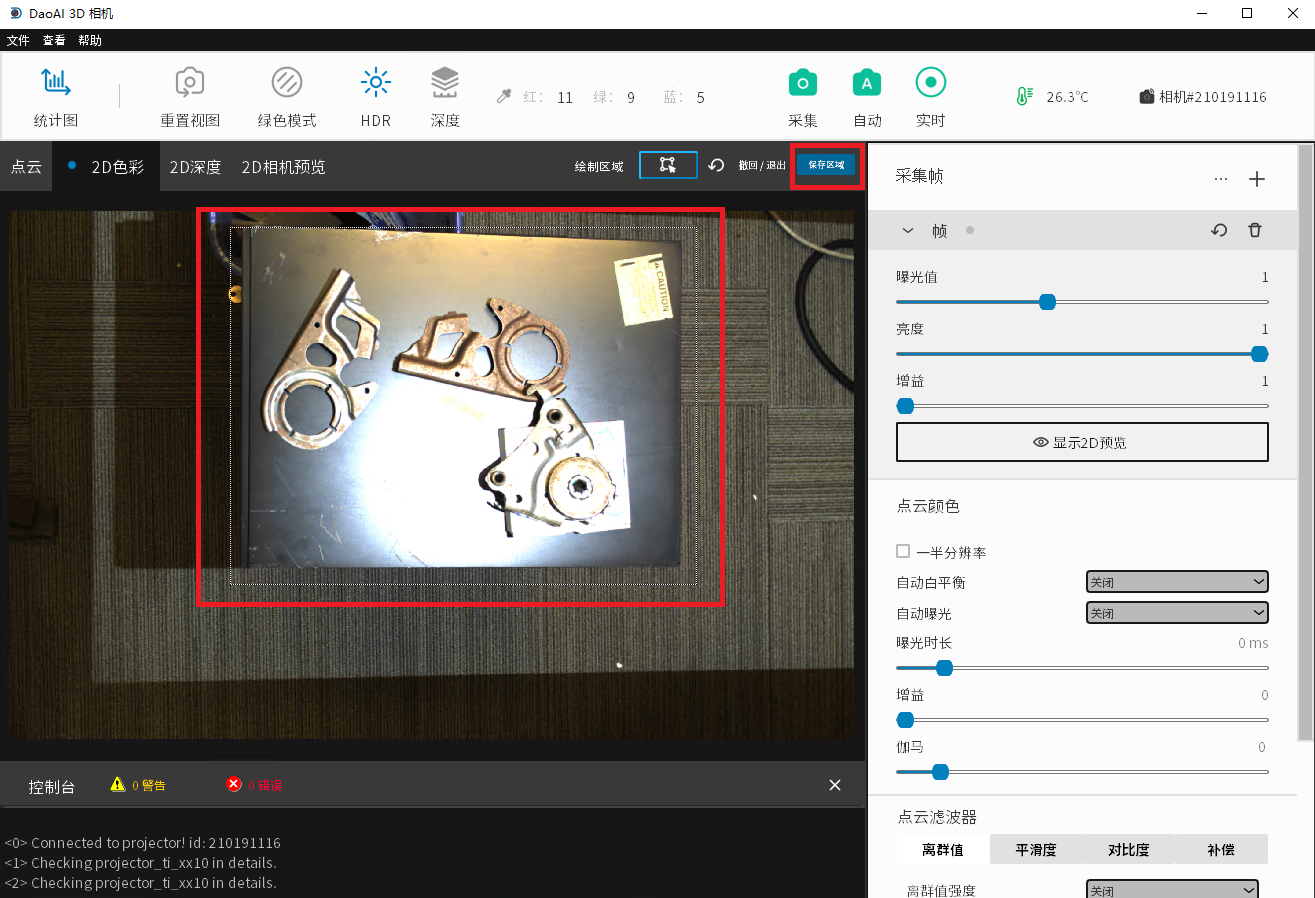This screenshot has width=1315, height=898.
Task: Select the 补偿 filter tab
Action: point(1221,849)
